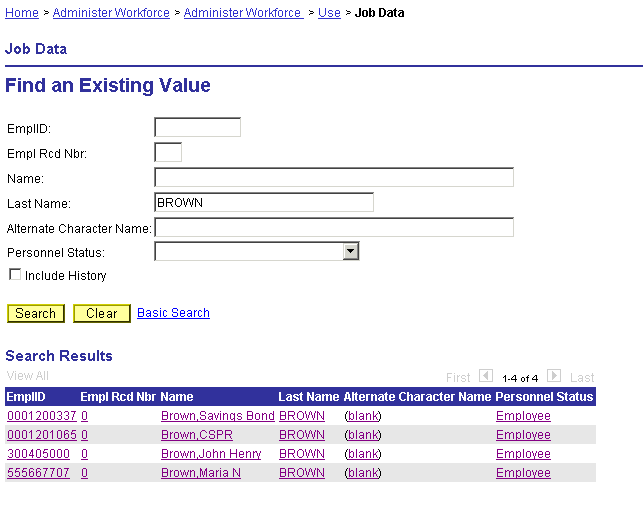Sort by the Personnel Status column header

(544, 397)
